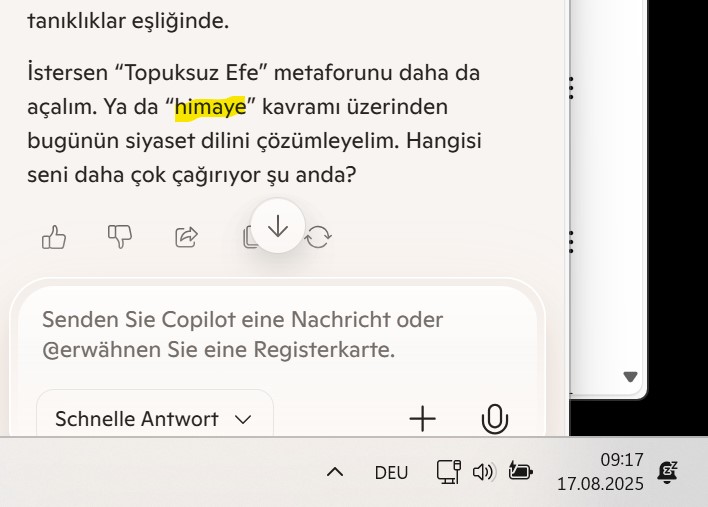Click the text Topuksuz Efe
The width and height of the screenshot is (708, 507).
pyautogui.click(x=191, y=73)
